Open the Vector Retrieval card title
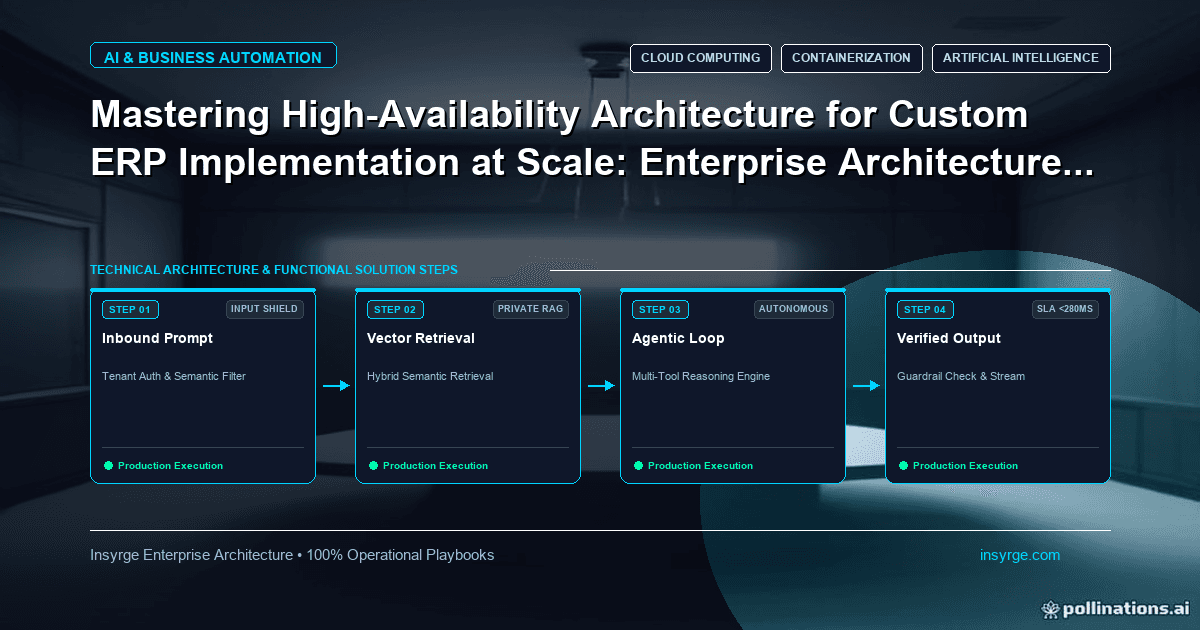This screenshot has height=630, width=1200. (x=421, y=338)
